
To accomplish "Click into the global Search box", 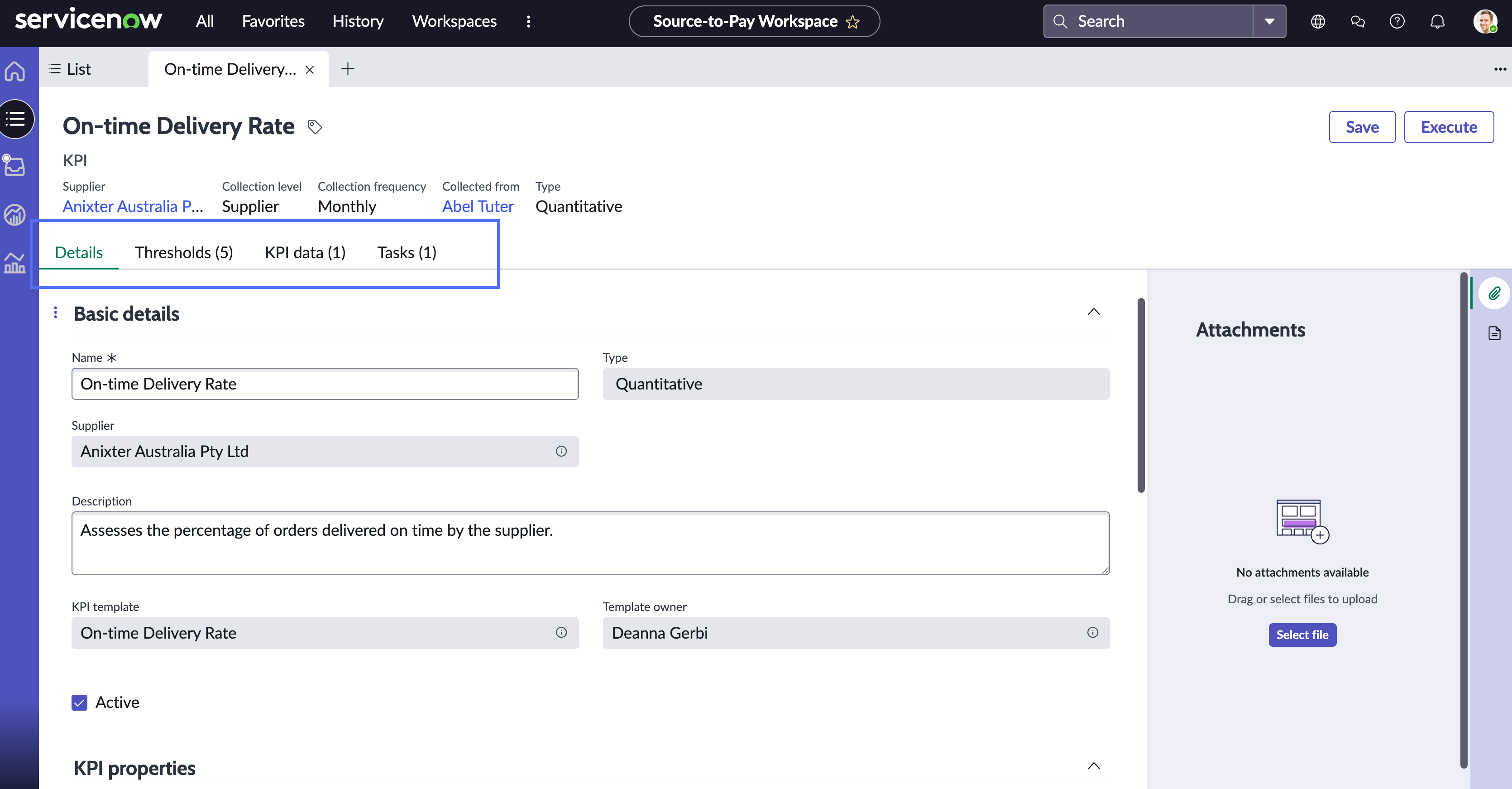I will coord(1148,22).
